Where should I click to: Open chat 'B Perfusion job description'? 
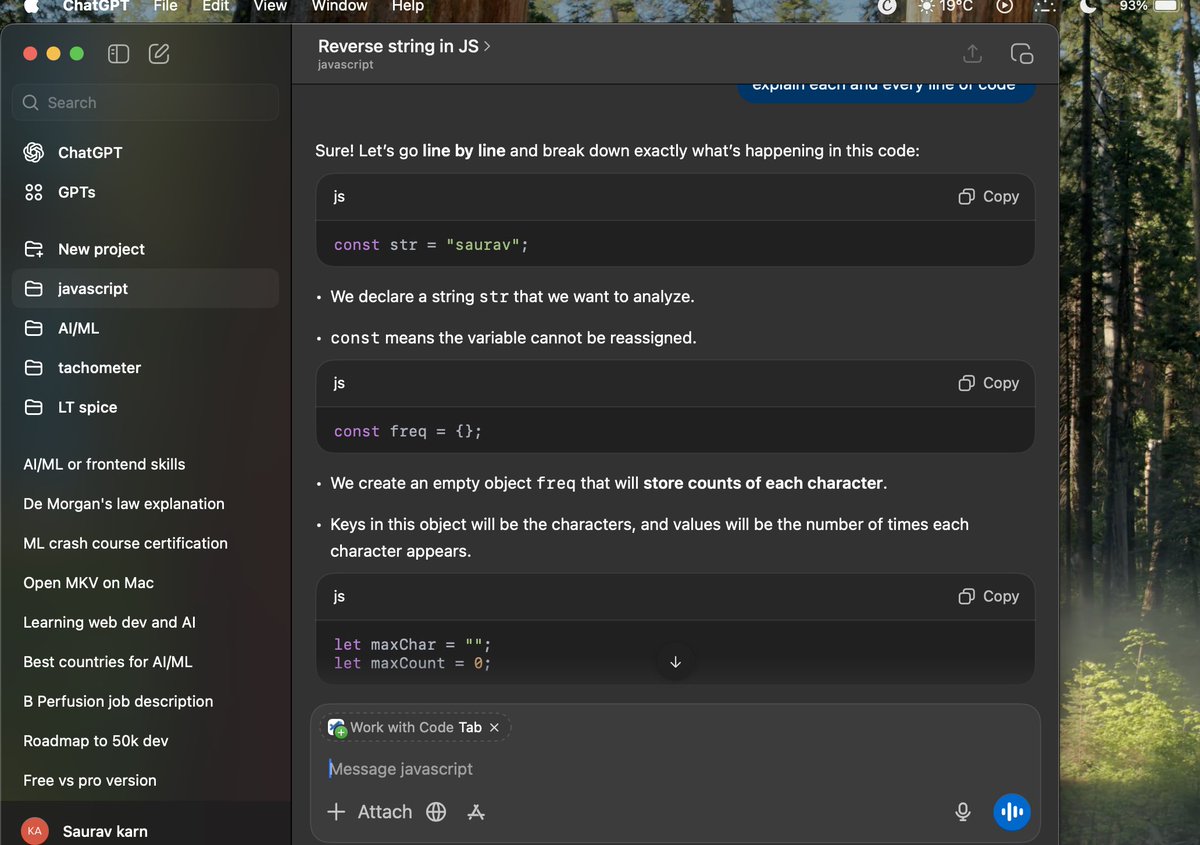coord(118,701)
